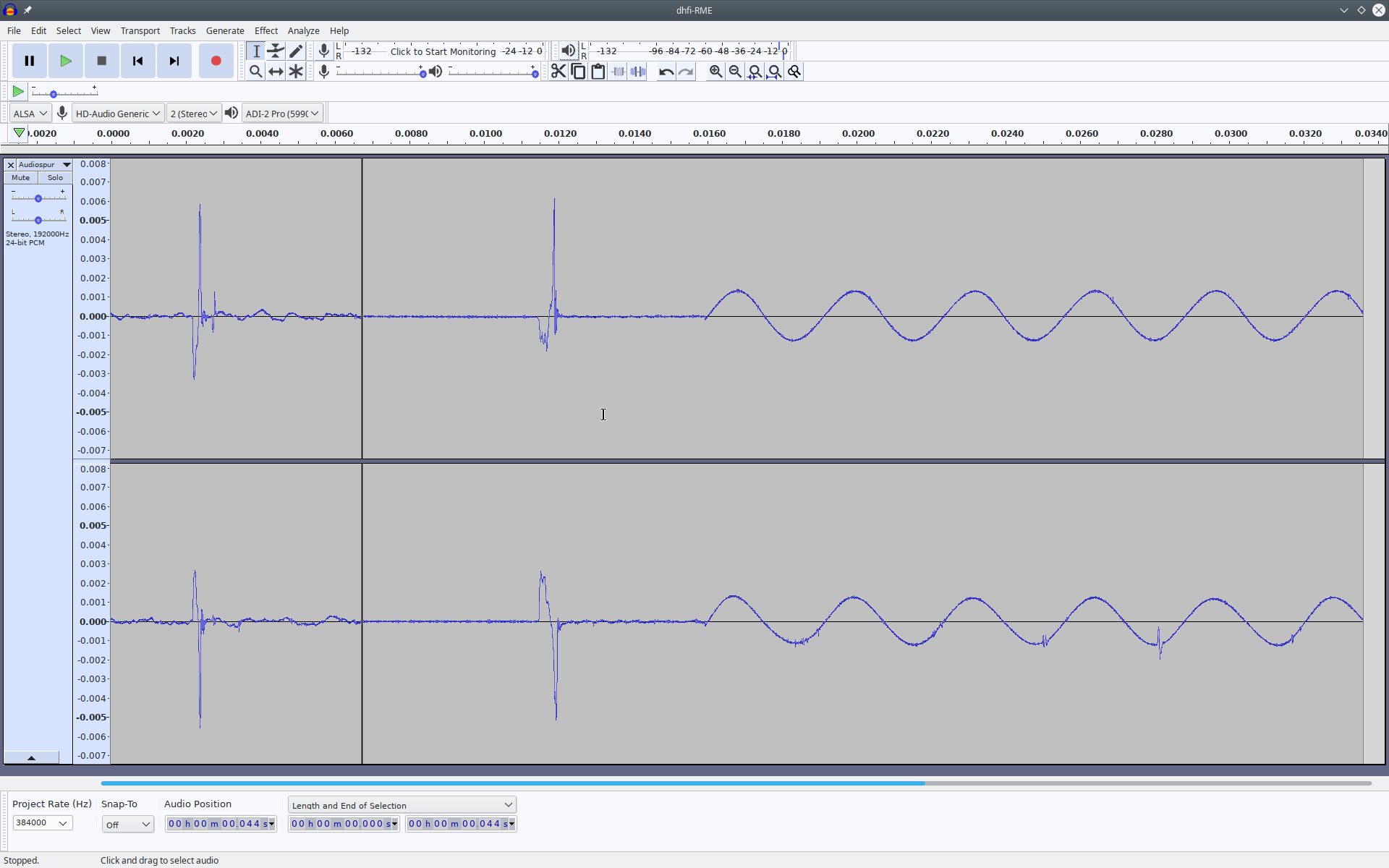The width and height of the screenshot is (1389, 868).
Task: Open the Edit menu
Action: [38, 30]
